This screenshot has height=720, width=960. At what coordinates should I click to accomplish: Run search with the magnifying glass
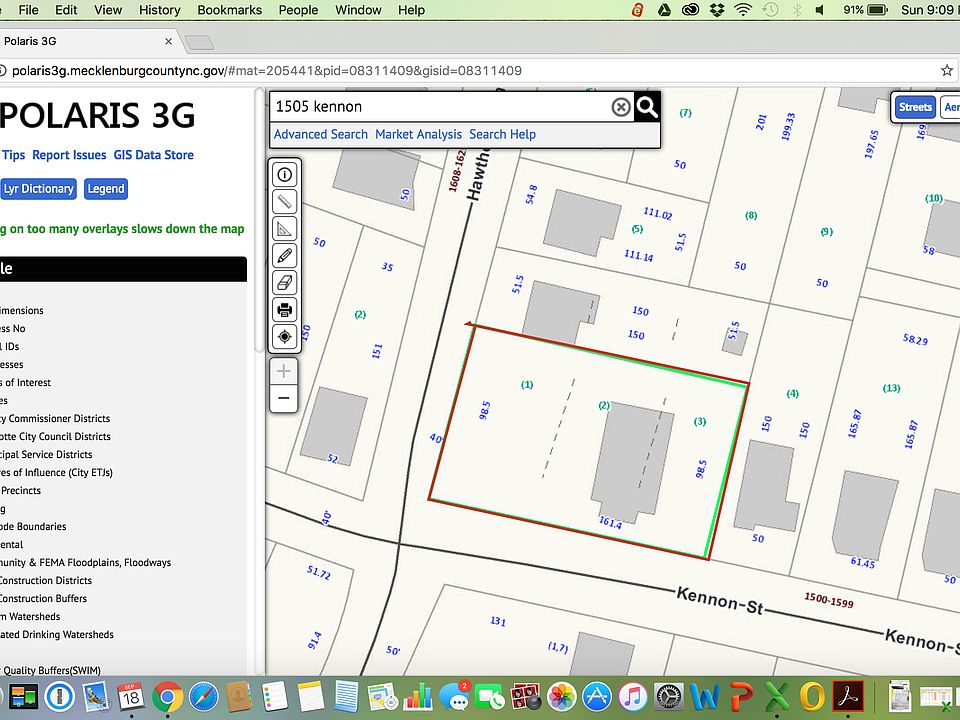647,107
